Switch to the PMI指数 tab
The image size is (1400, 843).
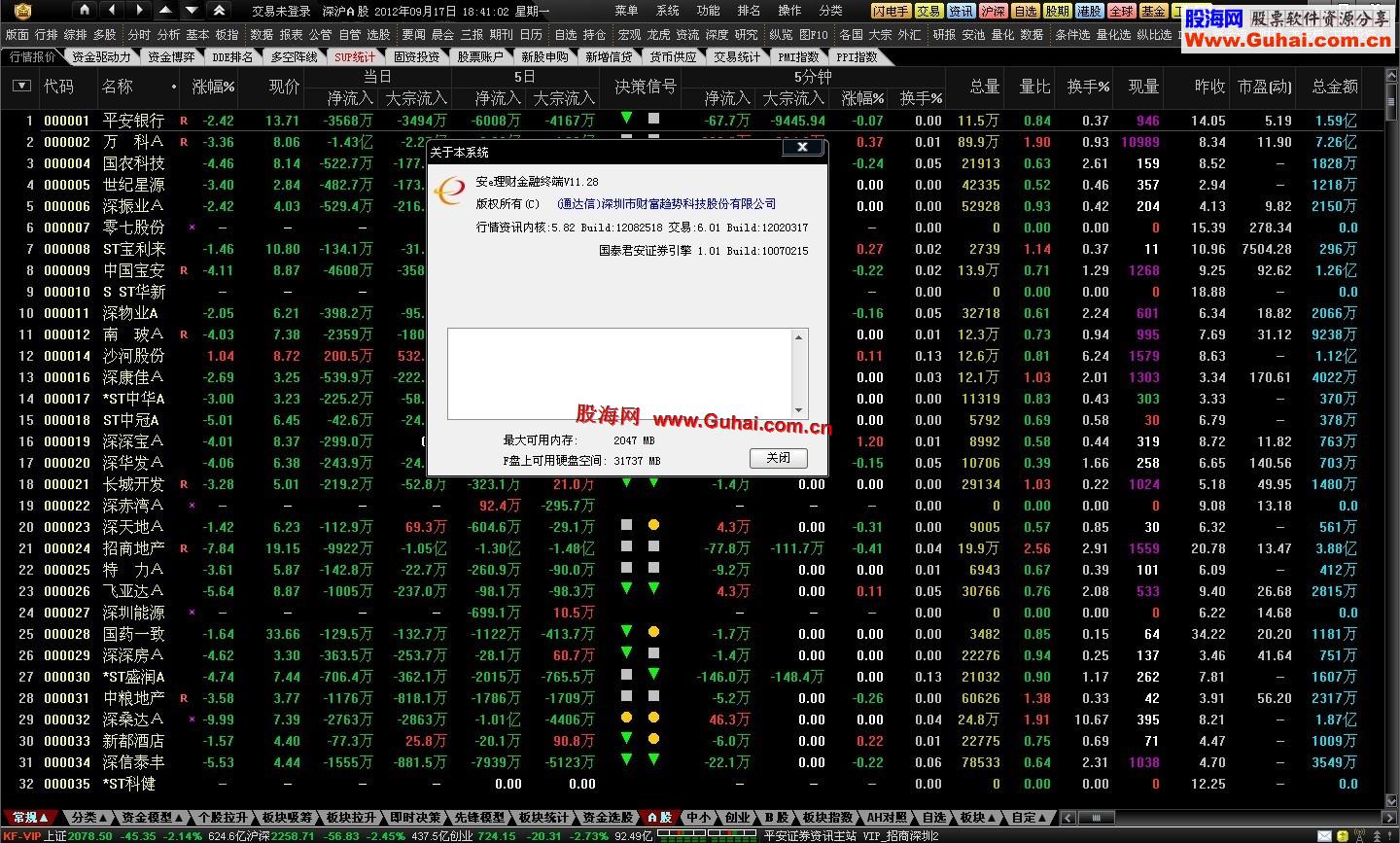pos(798,56)
